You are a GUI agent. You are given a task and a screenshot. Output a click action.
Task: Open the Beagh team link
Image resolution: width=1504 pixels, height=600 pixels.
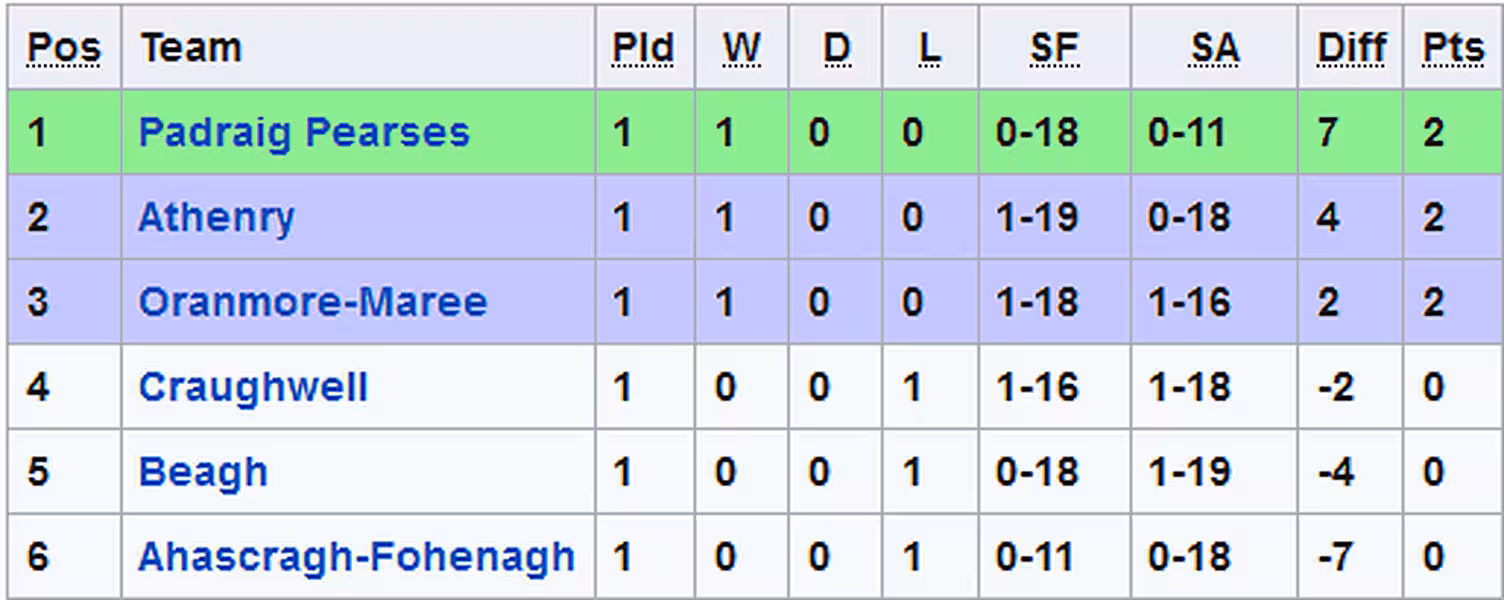pyautogui.click(x=203, y=472)
